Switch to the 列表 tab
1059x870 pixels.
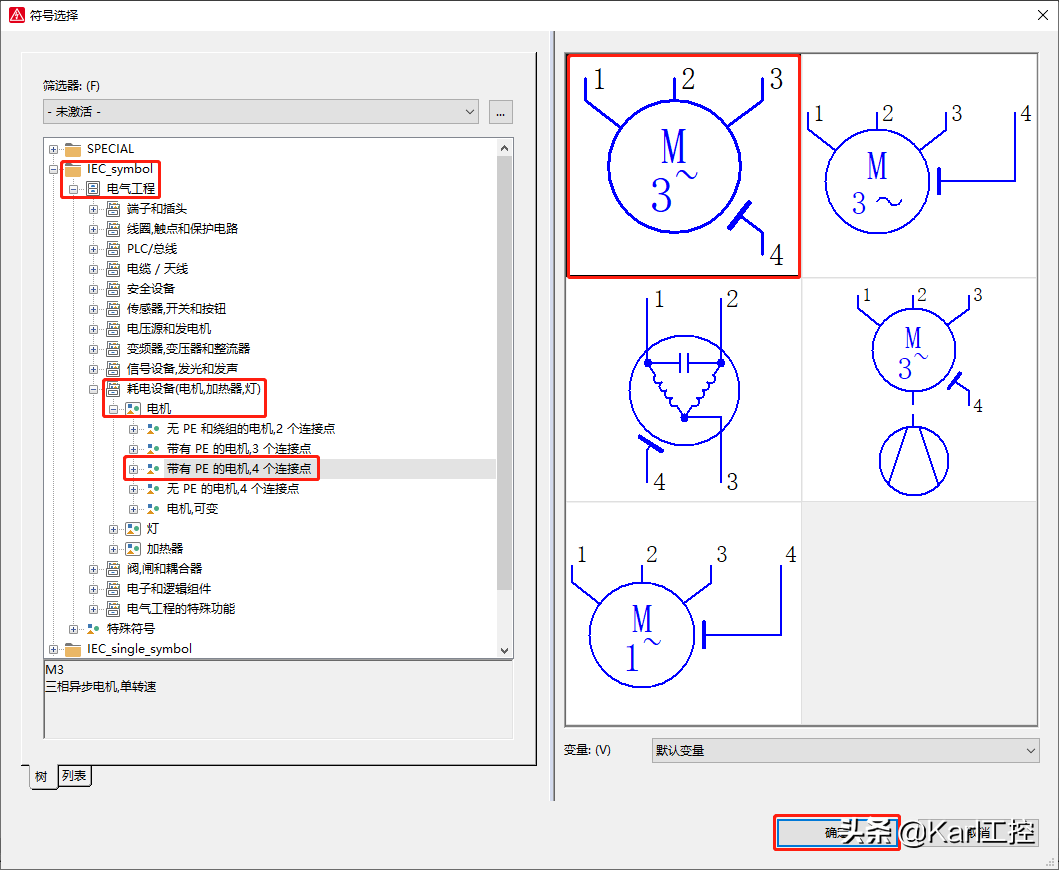[75, 776]
